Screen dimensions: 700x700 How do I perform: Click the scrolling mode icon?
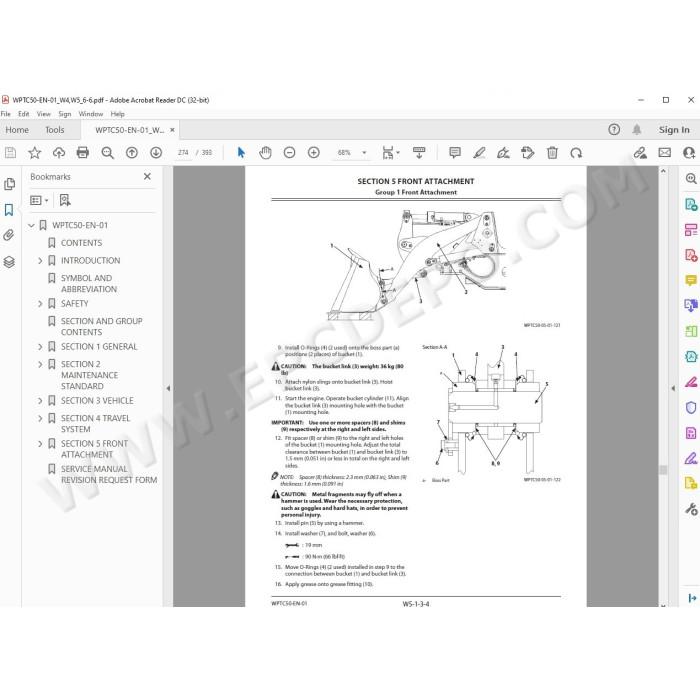pyautogui.click(x=419, y=153)
